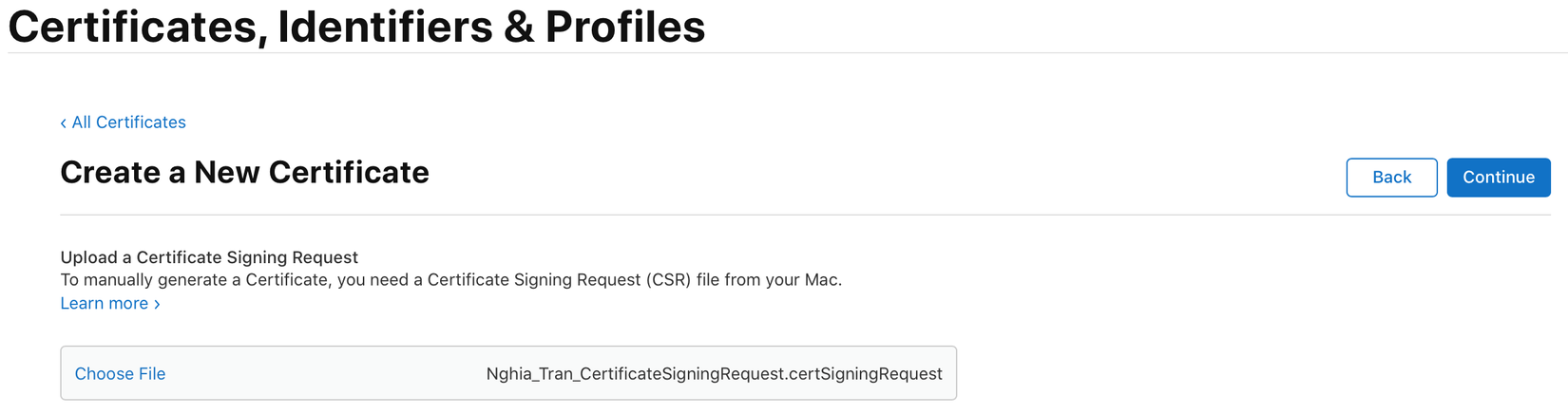Click the Upload a Certificate Signing Request label

point(209,257)
